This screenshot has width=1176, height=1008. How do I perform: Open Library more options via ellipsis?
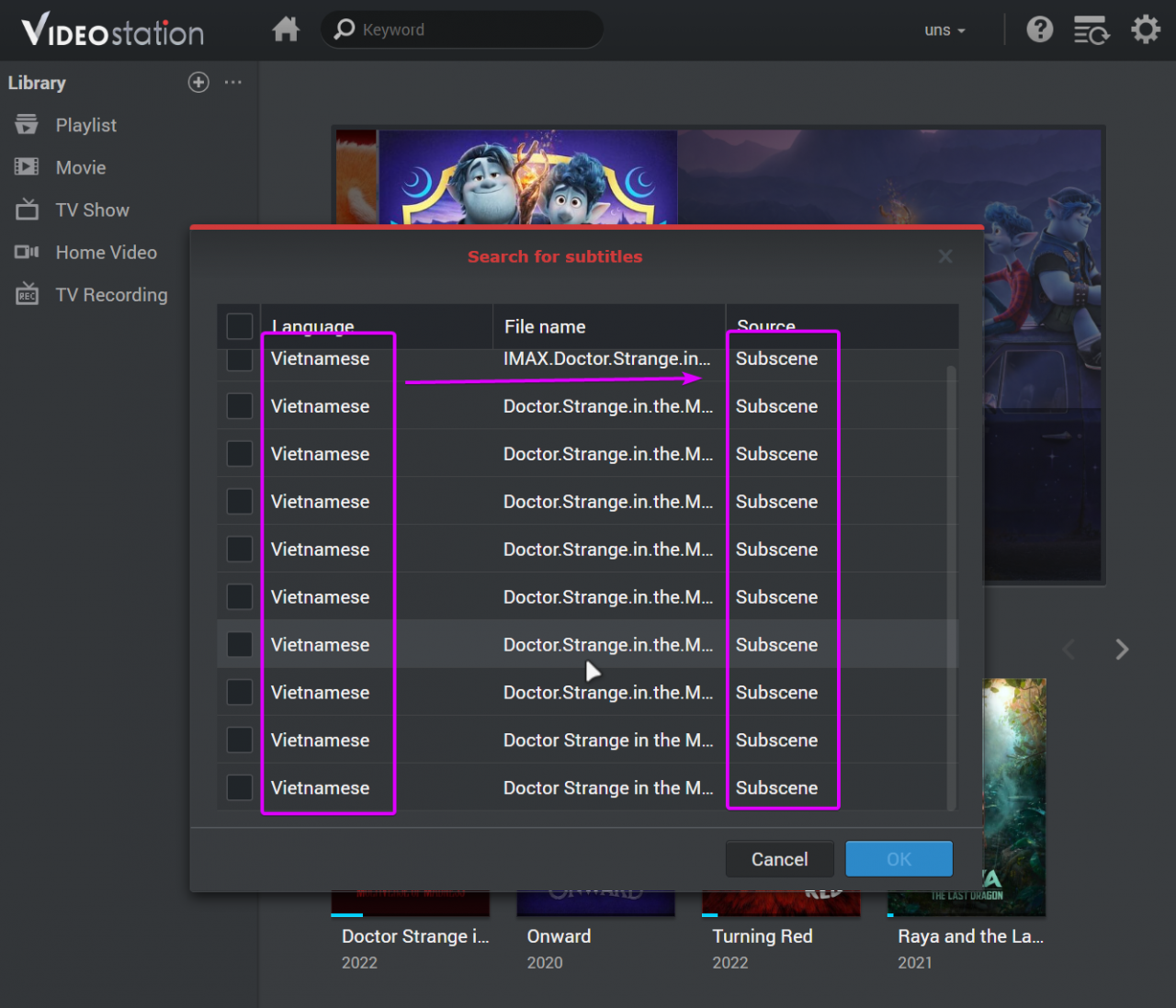tap(232, 83)
